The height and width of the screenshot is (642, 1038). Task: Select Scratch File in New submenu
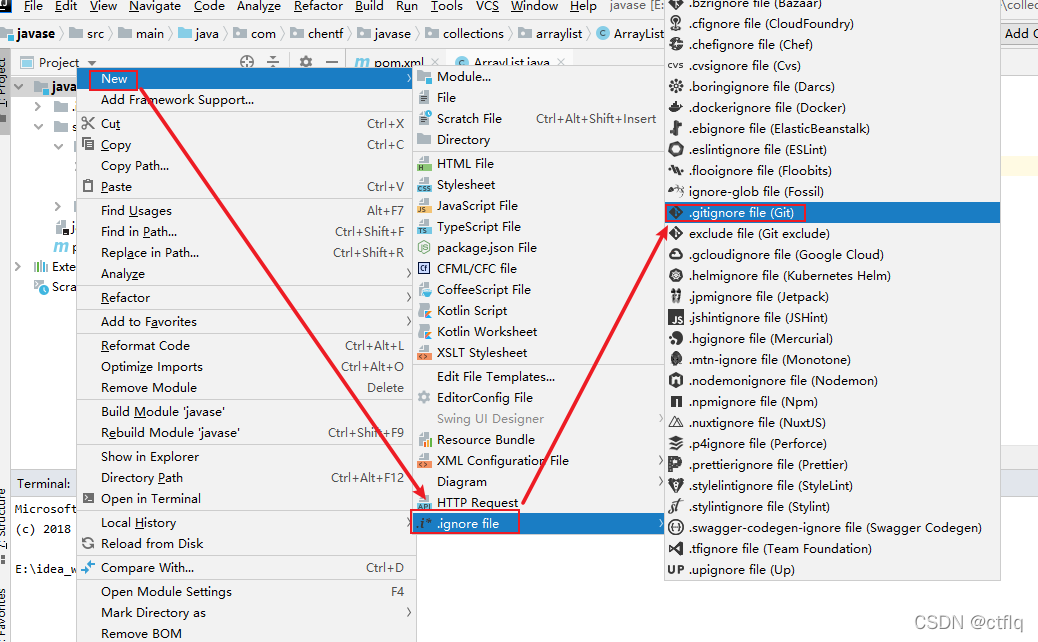(x=539, y=118)
